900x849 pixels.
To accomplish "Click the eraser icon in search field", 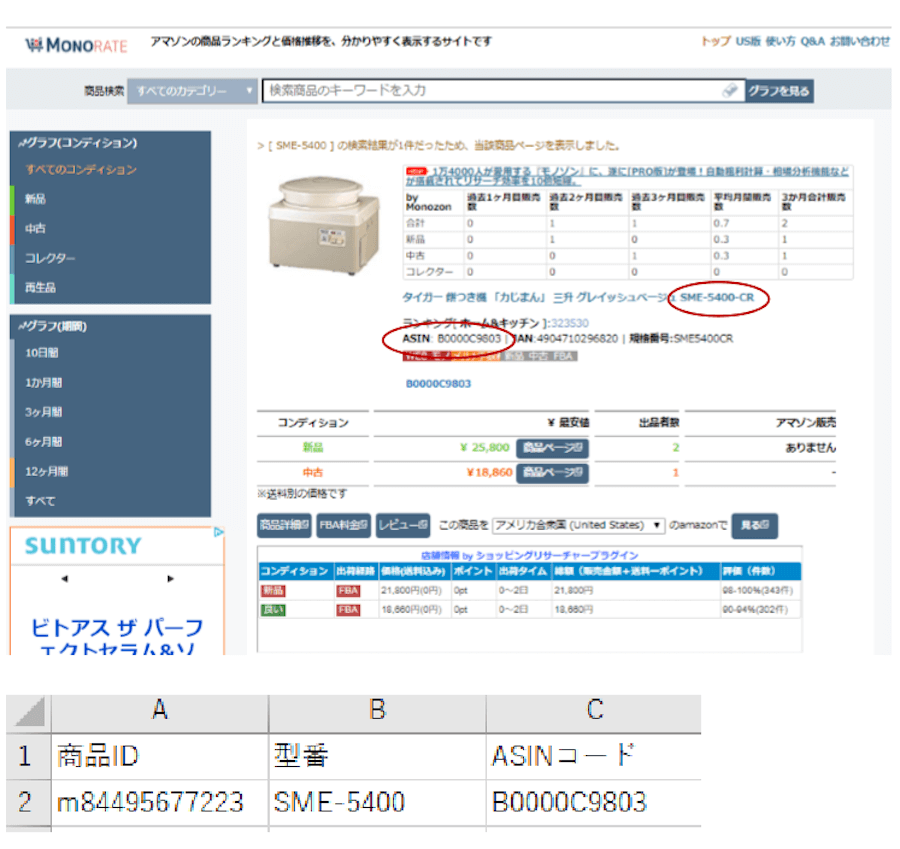I will [730, 90].
